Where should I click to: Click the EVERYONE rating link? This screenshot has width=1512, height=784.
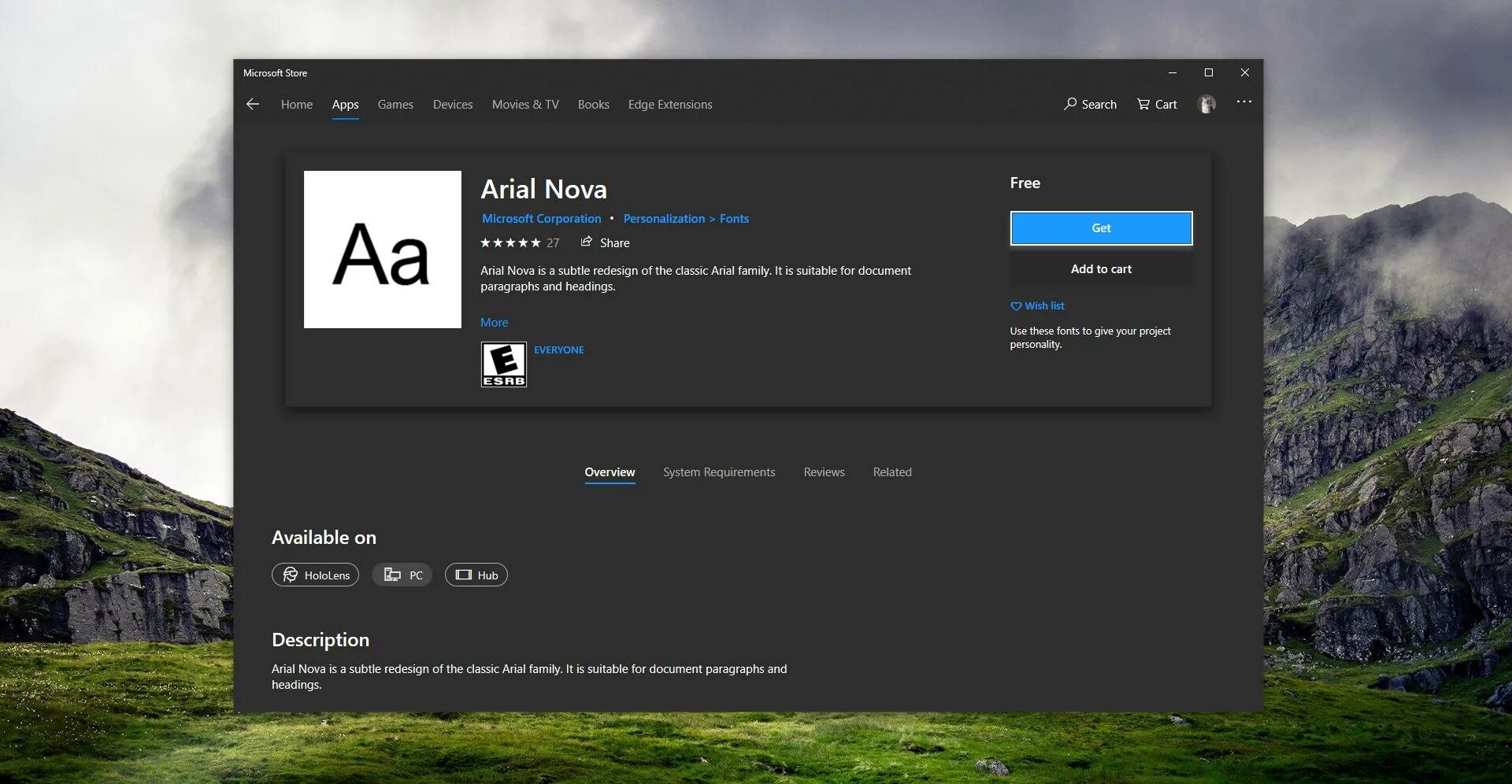pyautogui.click(x=559, y=349)
